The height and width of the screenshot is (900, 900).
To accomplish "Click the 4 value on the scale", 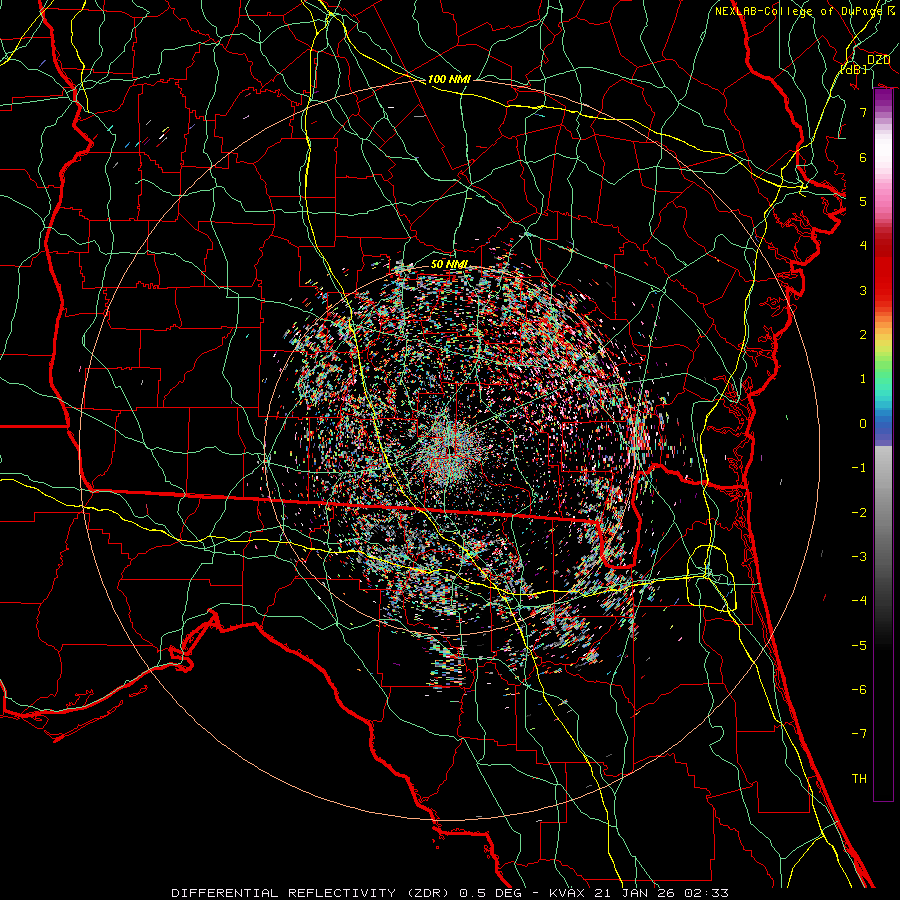I will 863,246.
